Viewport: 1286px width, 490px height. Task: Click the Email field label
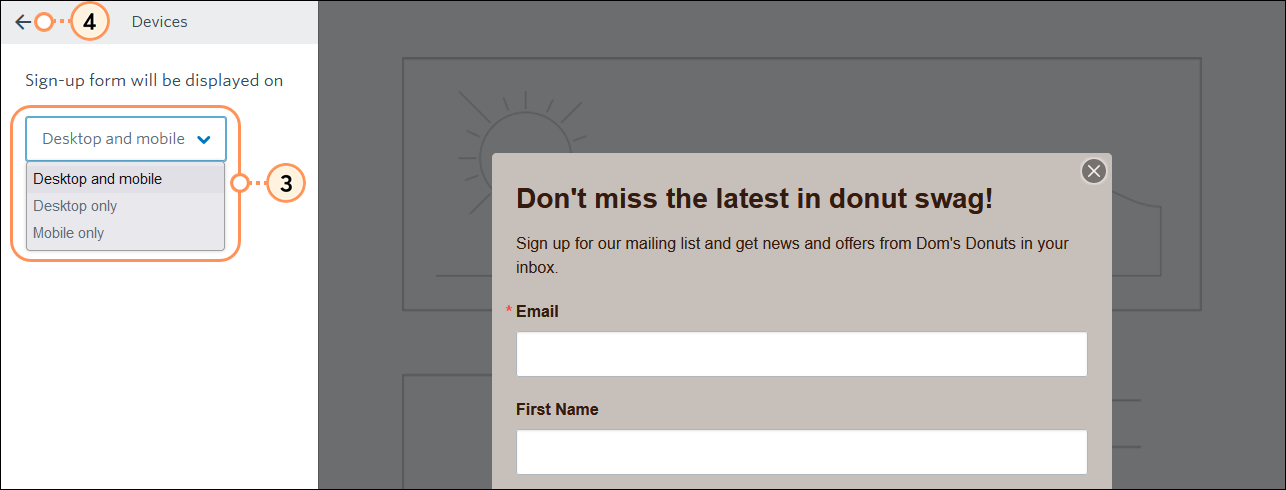click(537, 312)
